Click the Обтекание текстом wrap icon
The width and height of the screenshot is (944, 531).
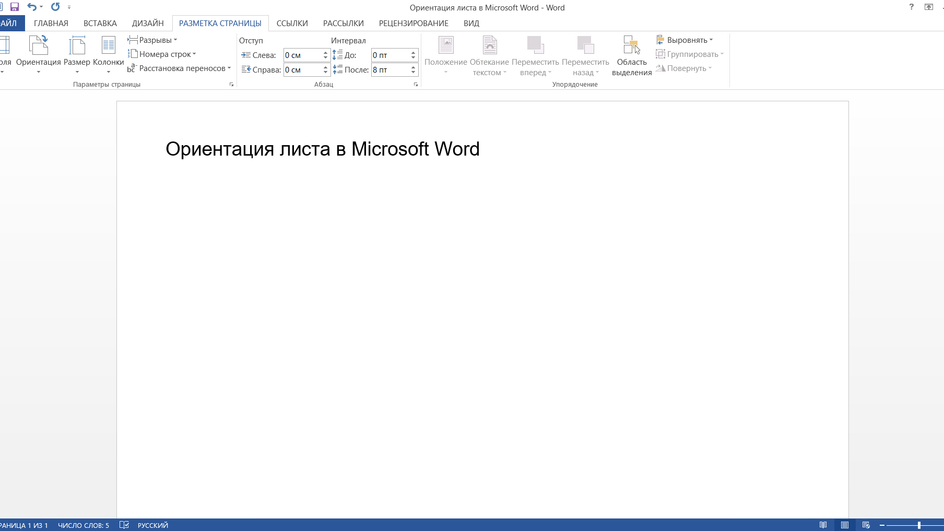489,45
